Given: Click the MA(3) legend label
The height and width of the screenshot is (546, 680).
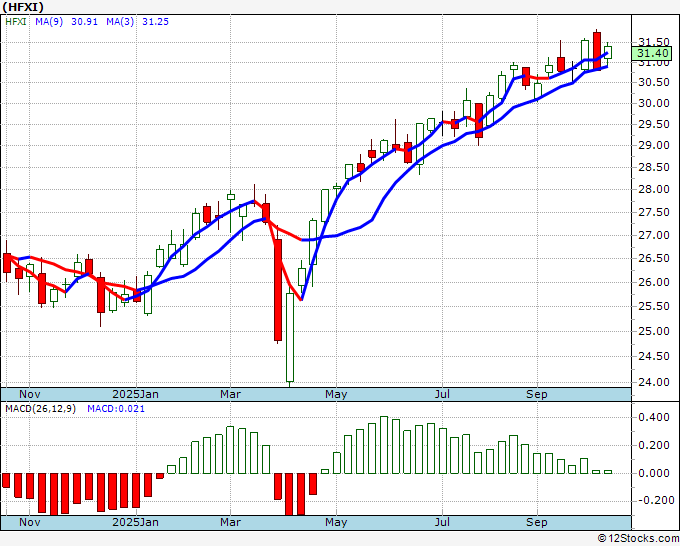Looking at the screenshot, I should click(x=120, y=22).
